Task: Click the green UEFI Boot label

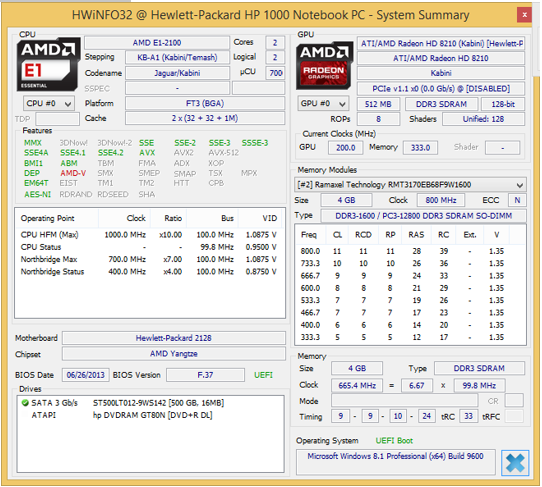Action: point(394,441)
